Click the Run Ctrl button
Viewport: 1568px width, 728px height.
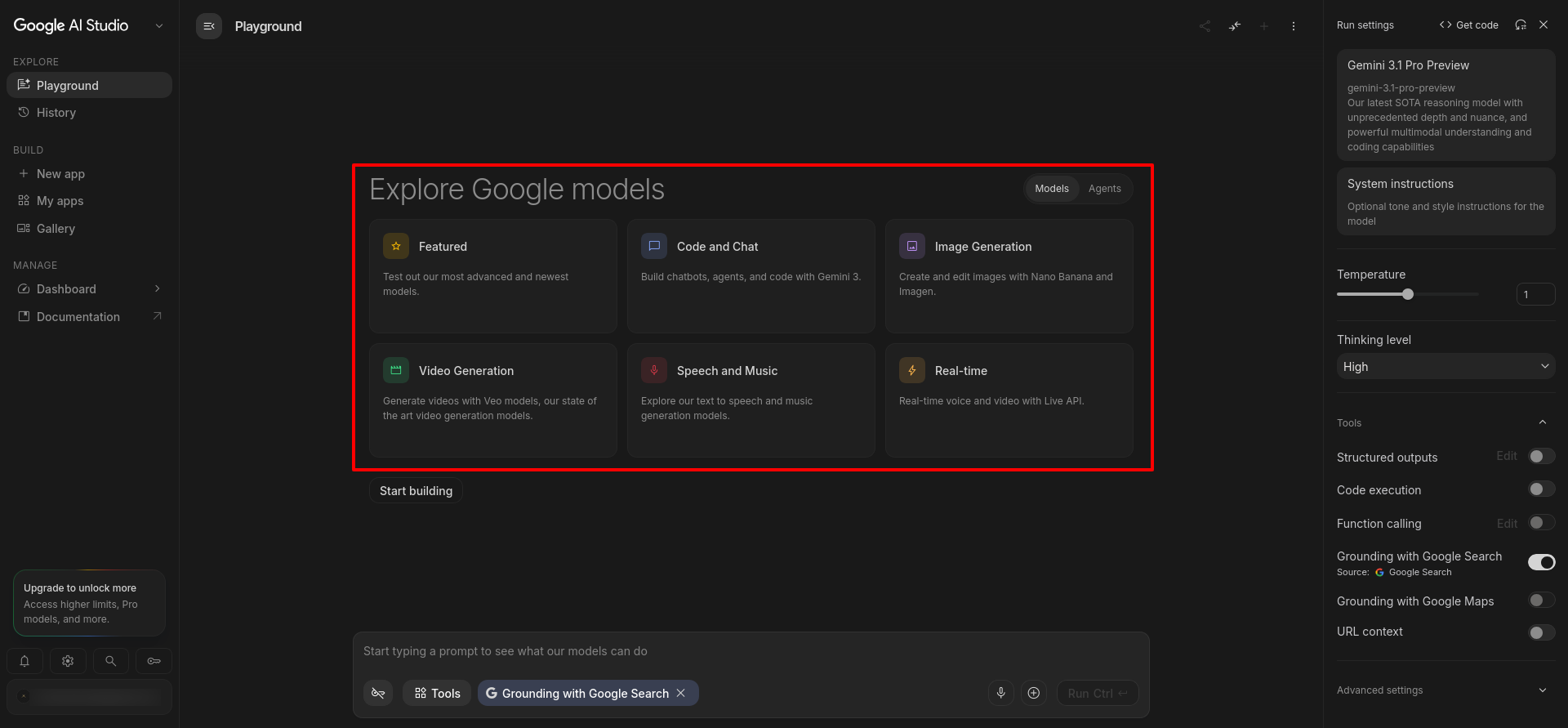(1098, 693)
